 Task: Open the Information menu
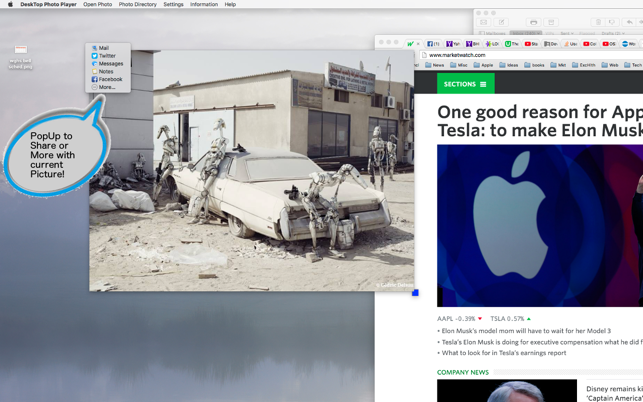tap(204, 5)
